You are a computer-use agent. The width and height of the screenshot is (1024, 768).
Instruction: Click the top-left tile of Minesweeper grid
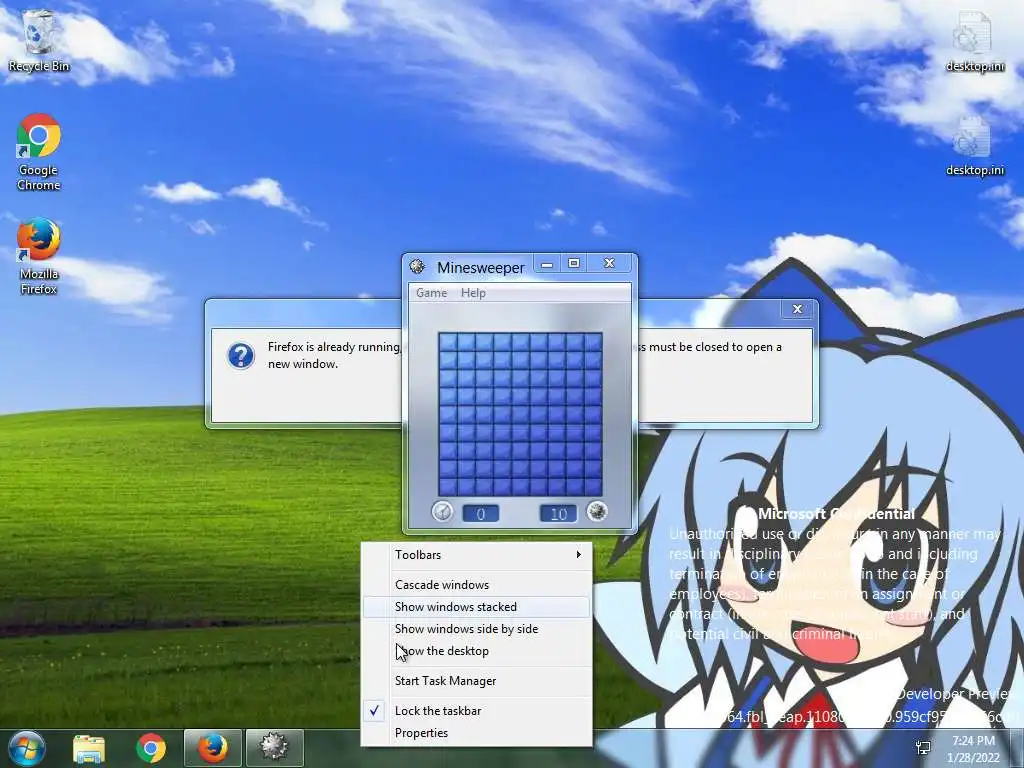pos(447,342)
